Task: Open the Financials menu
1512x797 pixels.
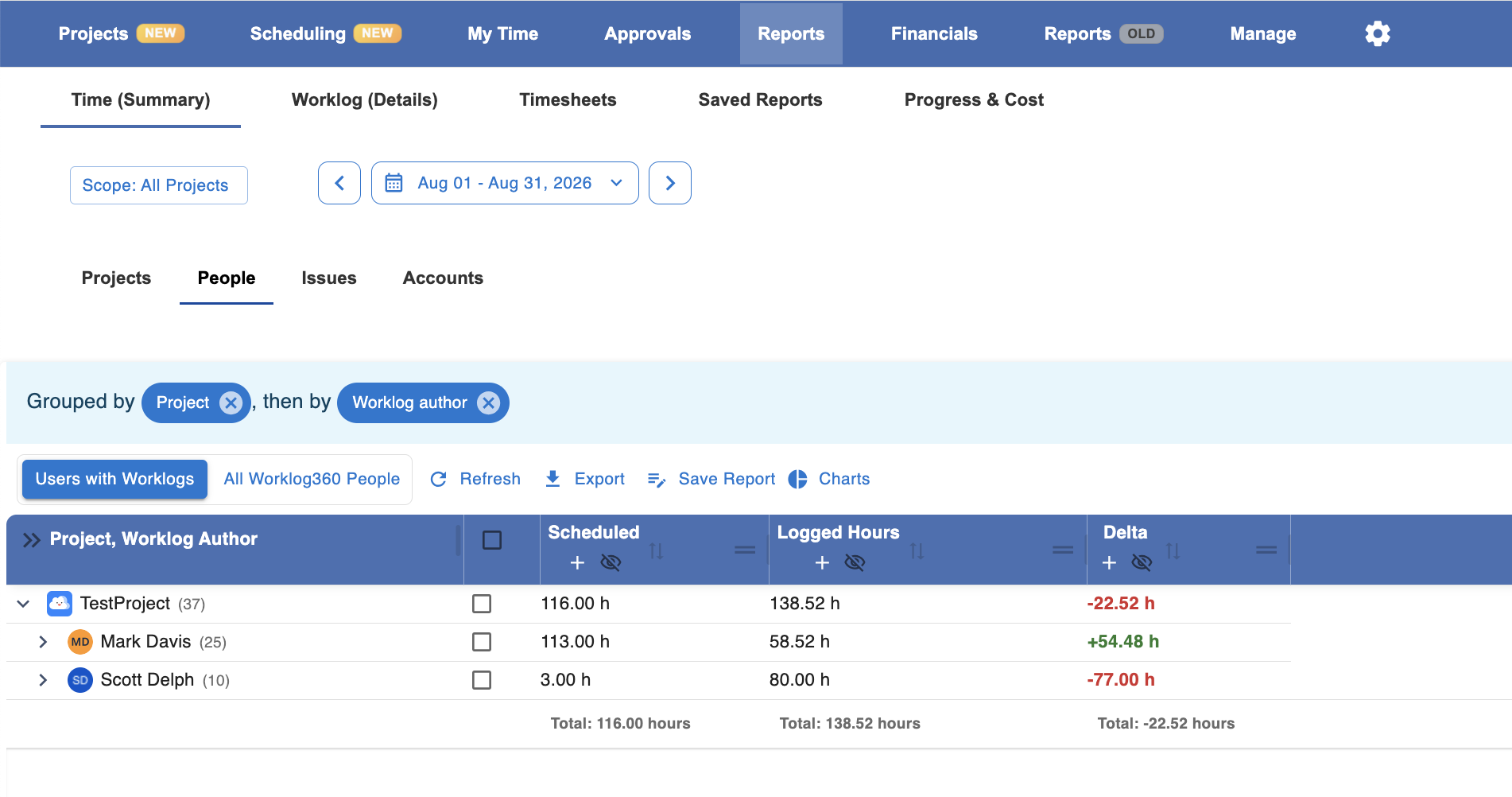Action: 934,33
